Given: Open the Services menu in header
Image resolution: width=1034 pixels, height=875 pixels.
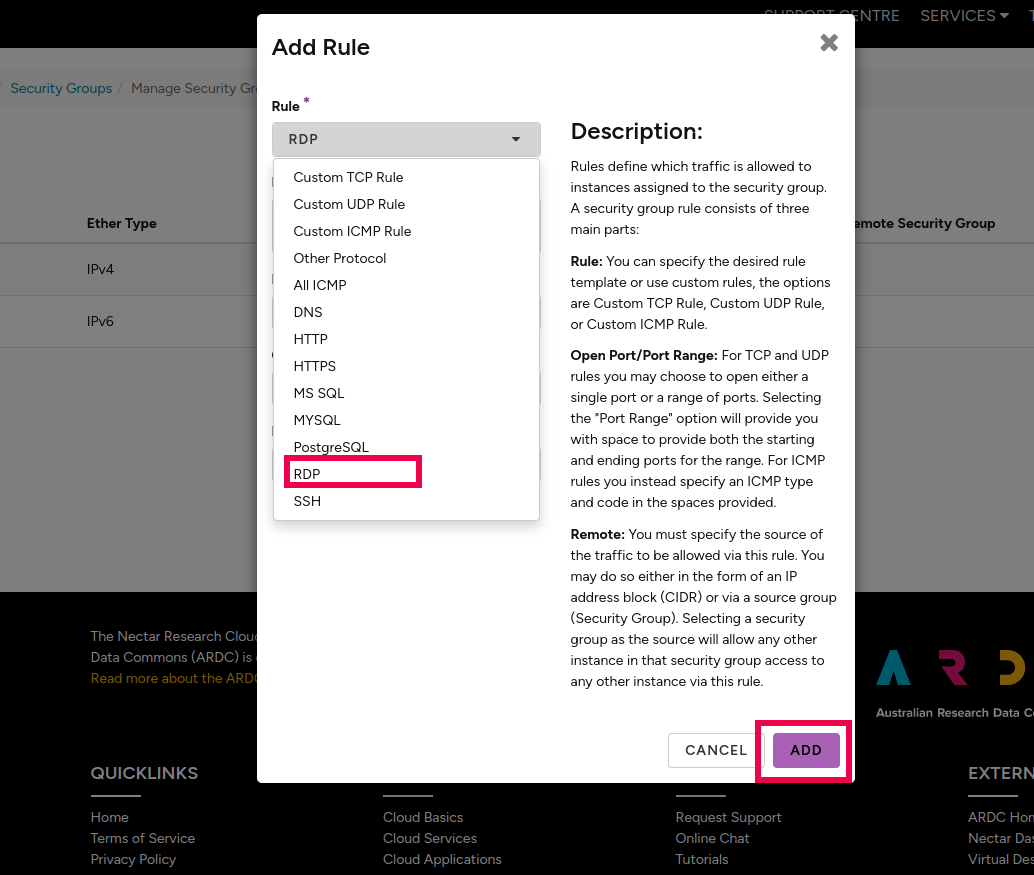Looking at the screenshot, I should tap(964, 16).
